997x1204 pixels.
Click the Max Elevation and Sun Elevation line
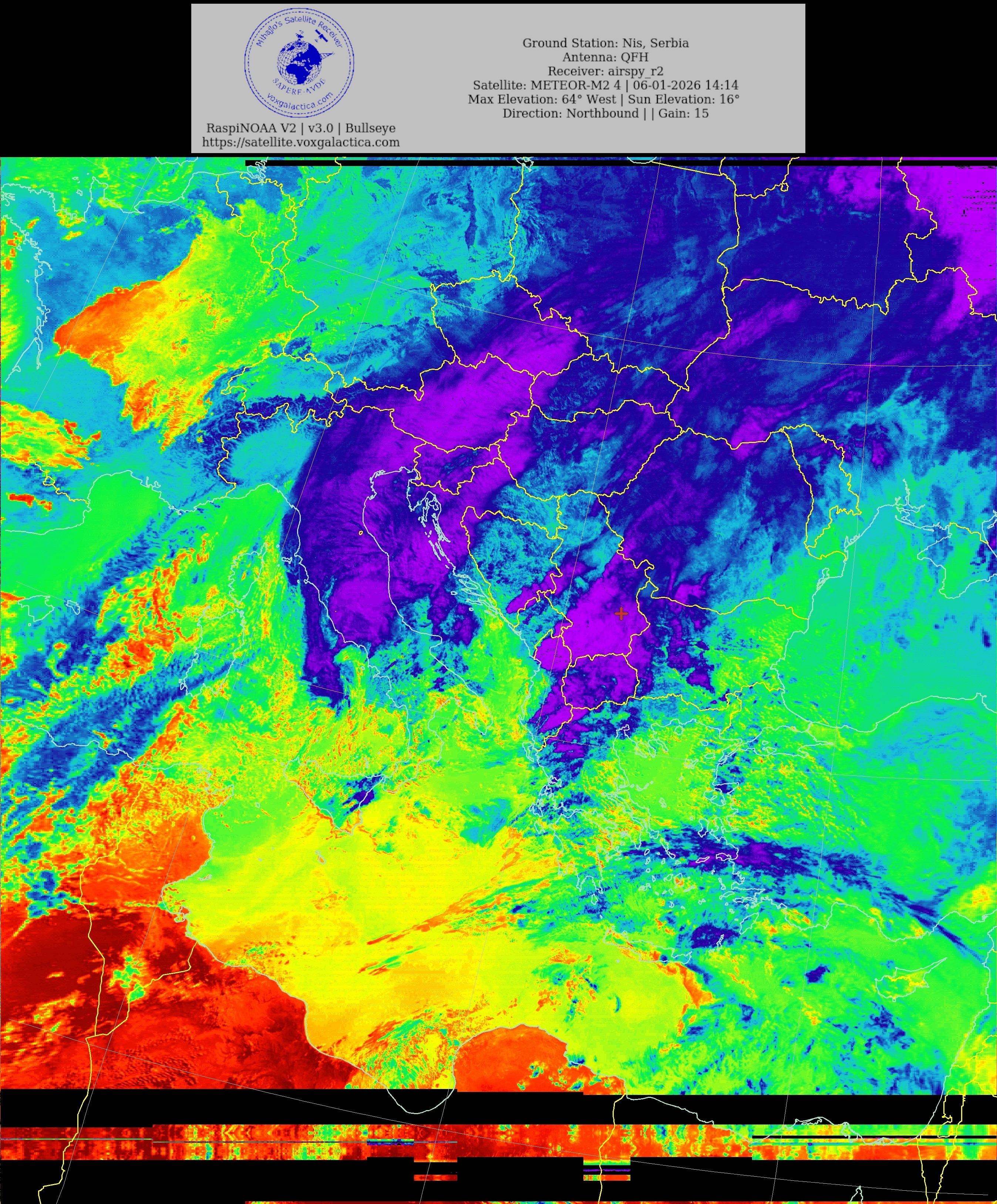pyautogui.click(x=603, y=99)
